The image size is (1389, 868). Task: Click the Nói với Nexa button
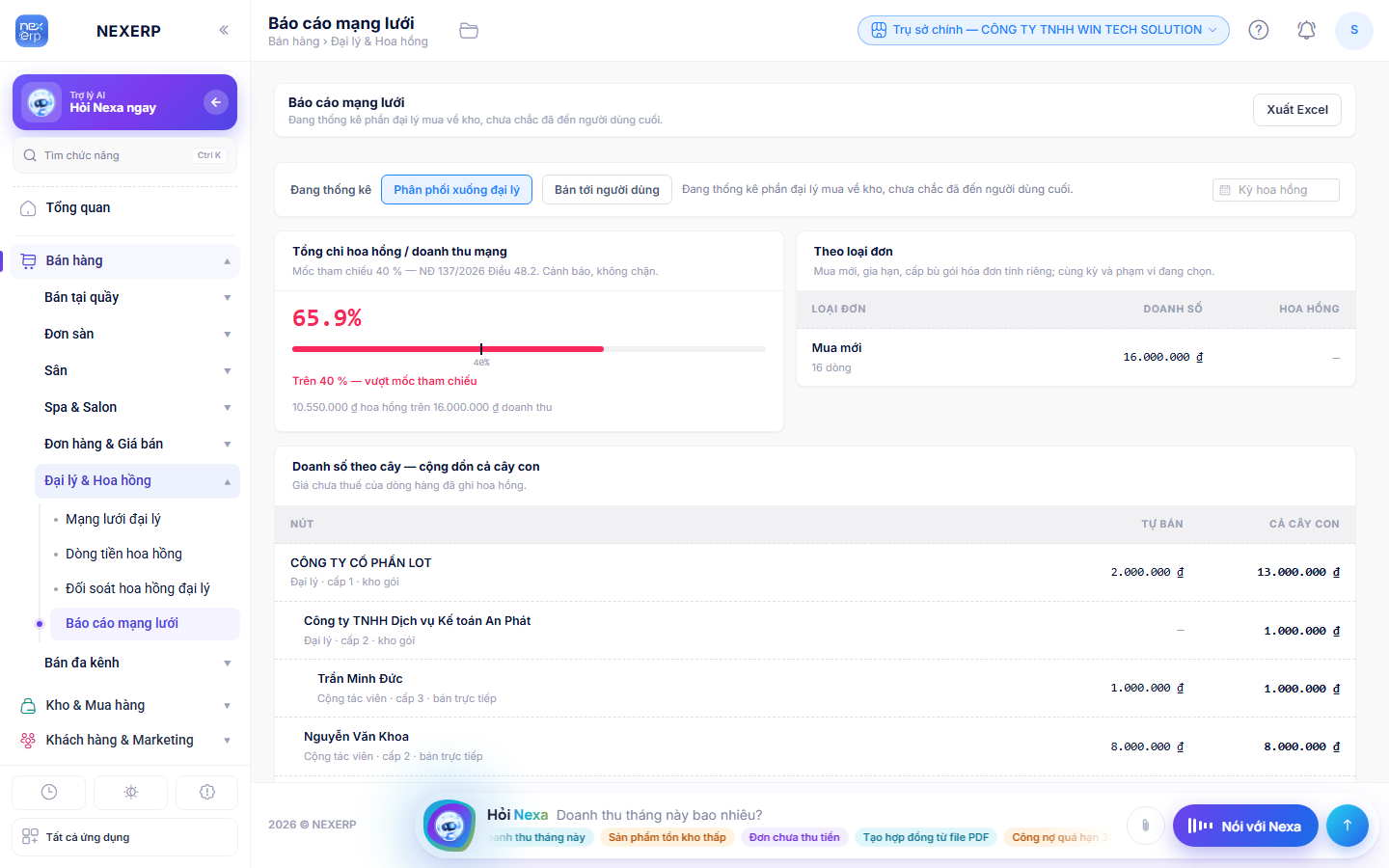coord(1245,826)
